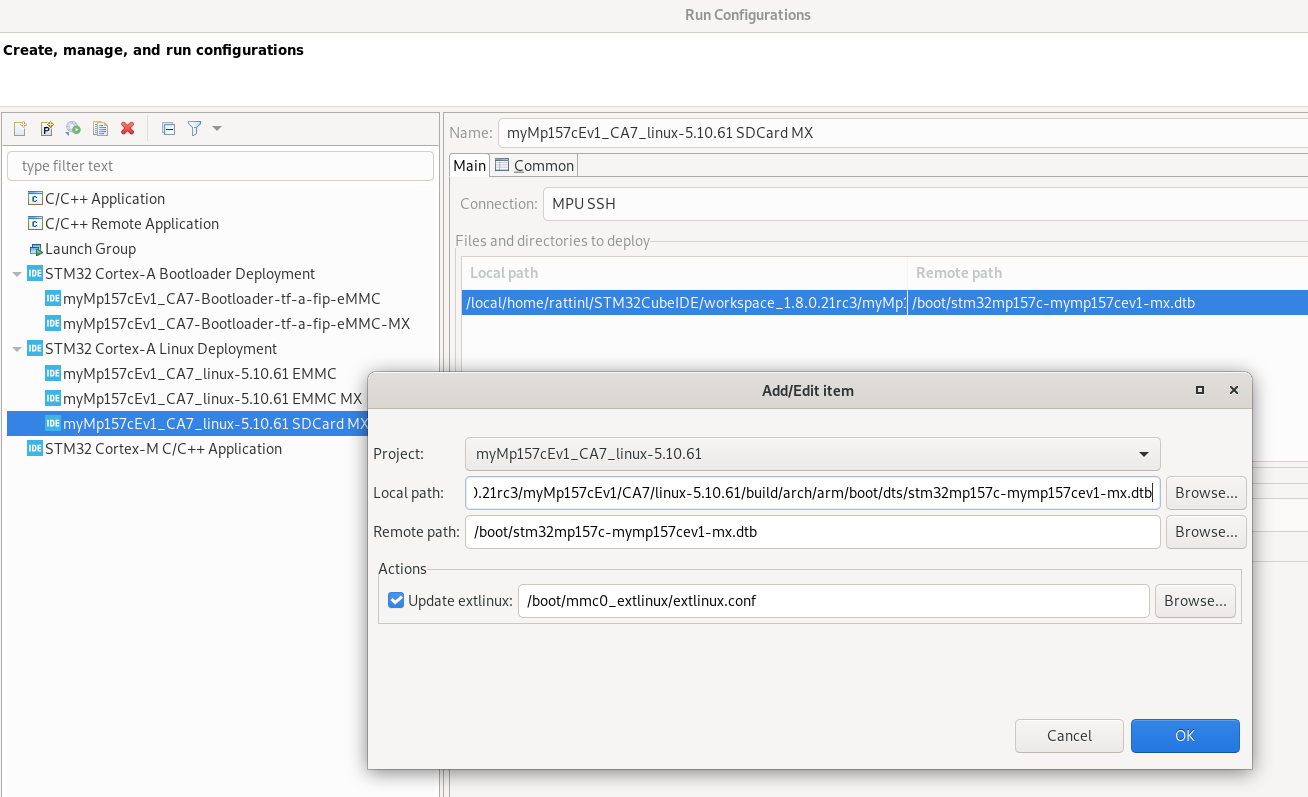Click the red Delete launch configuration icon
Screen dimensions: 1308x797
click(x=127, y=128)
